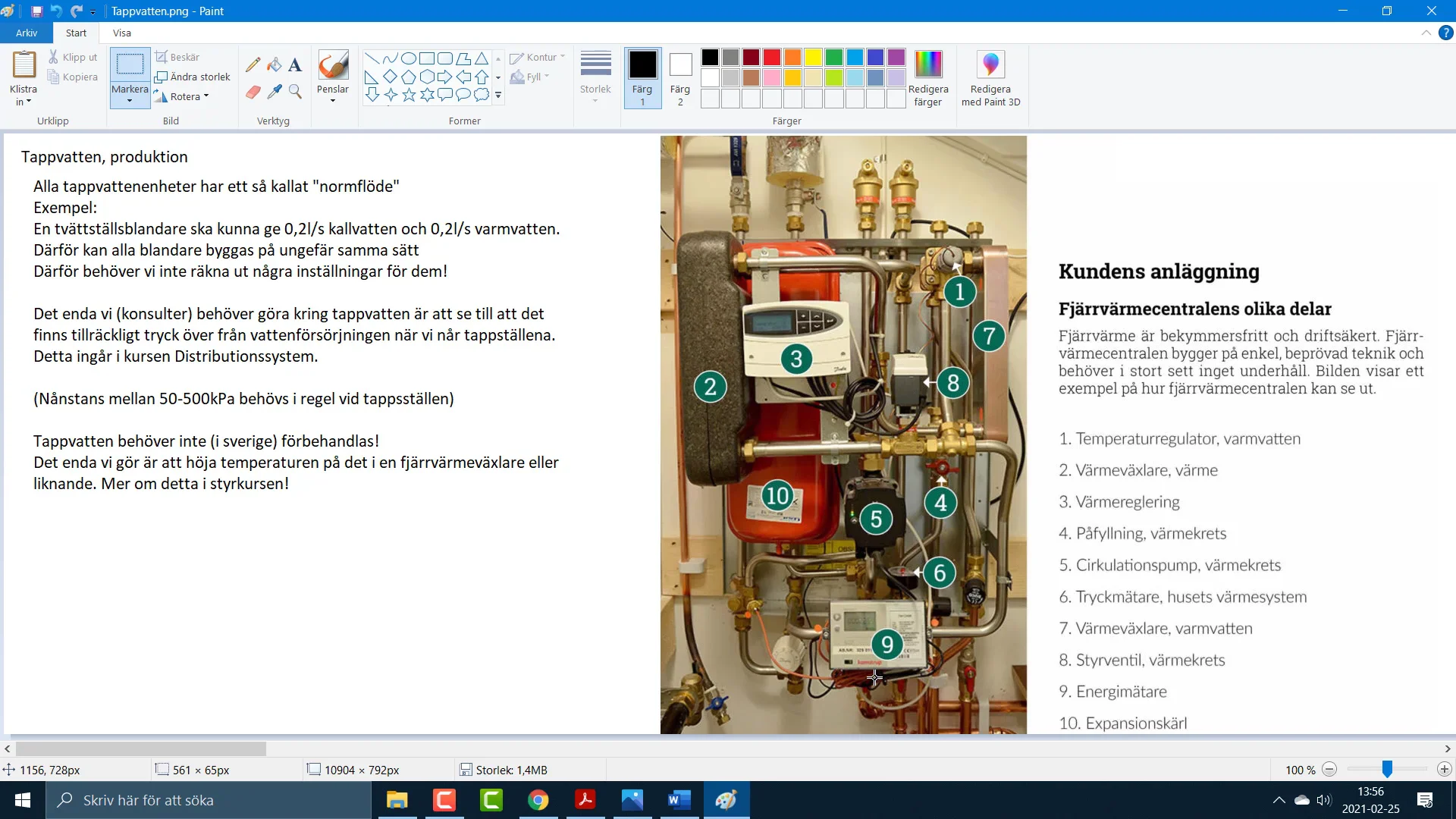Screen dimensions: 1456x819
Task: Select the magnifier tool
Action: click(x=295, y=92)
